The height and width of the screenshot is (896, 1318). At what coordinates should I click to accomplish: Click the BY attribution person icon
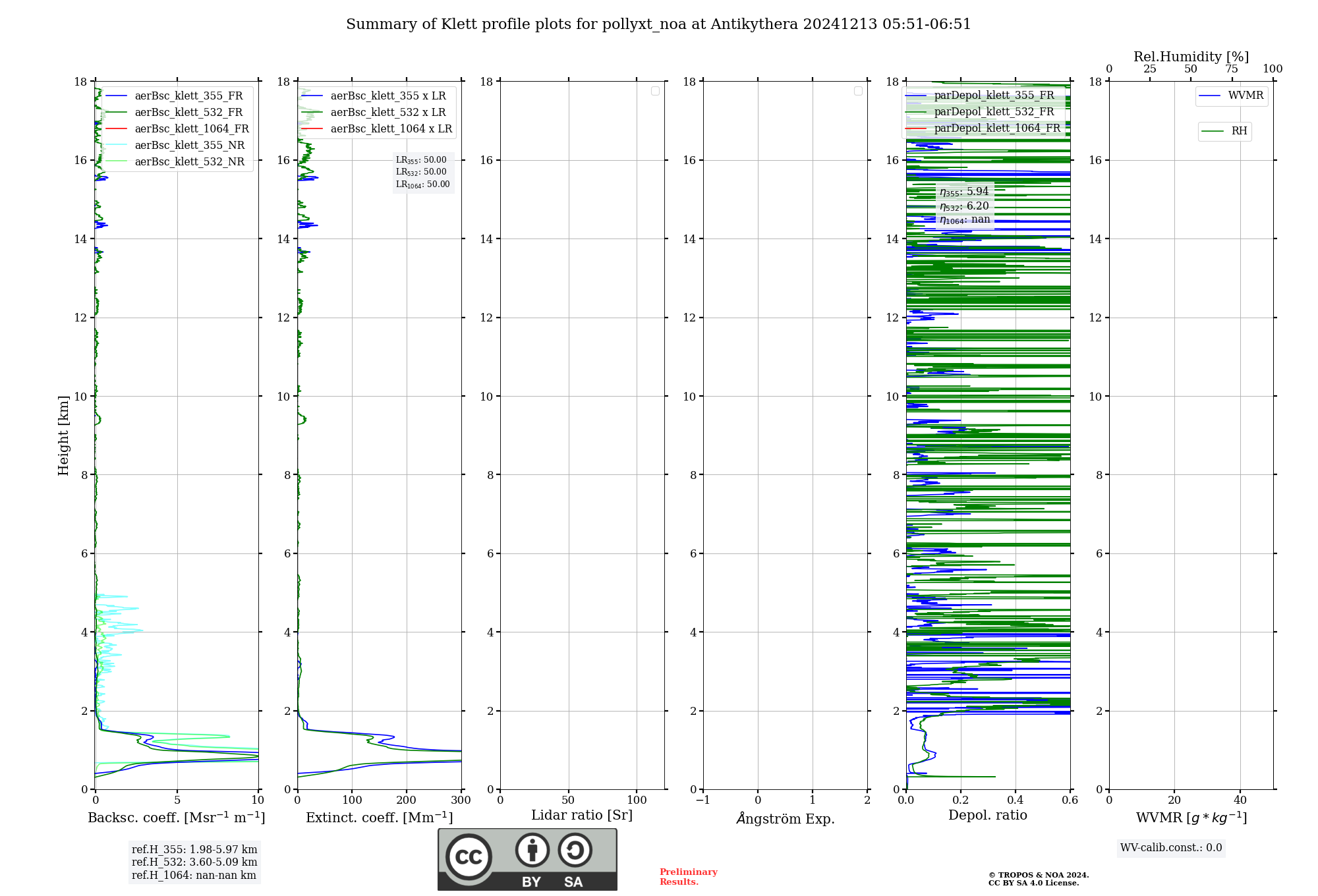532,850
